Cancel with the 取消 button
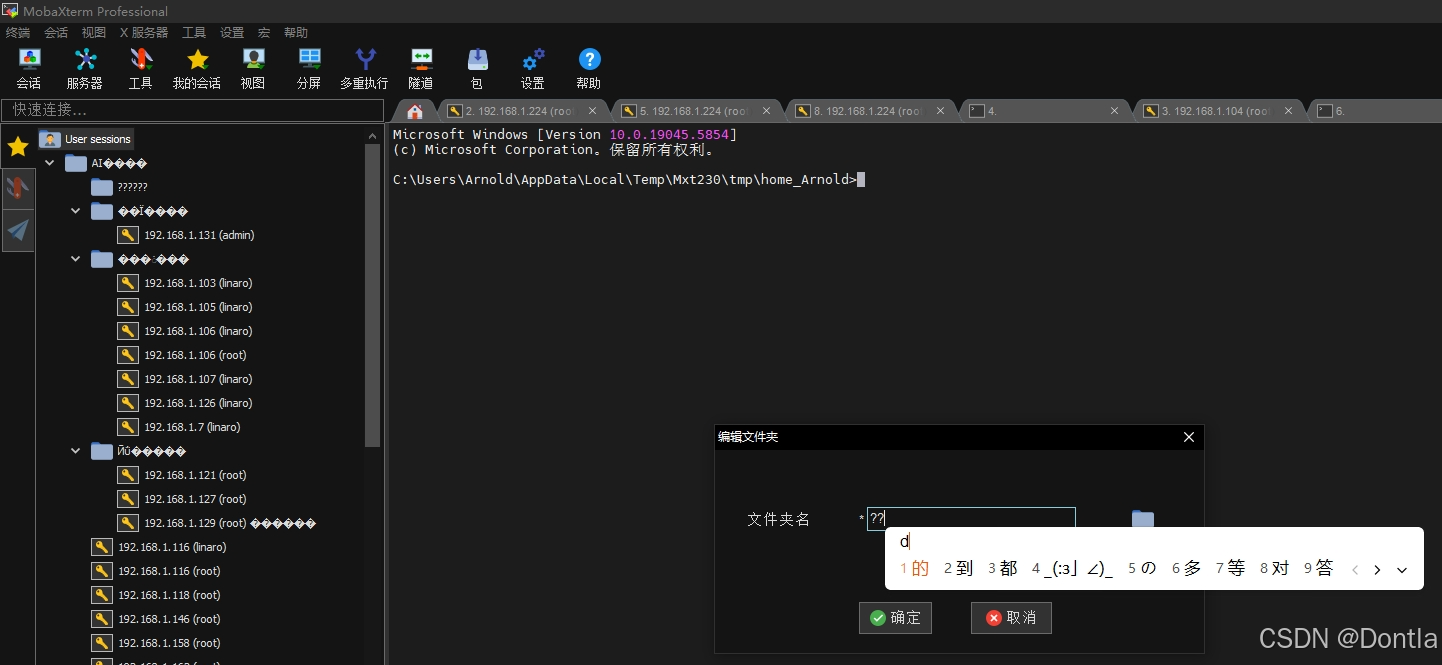1442x665 pixels. pyautogui.click(x=1011, y=618)
